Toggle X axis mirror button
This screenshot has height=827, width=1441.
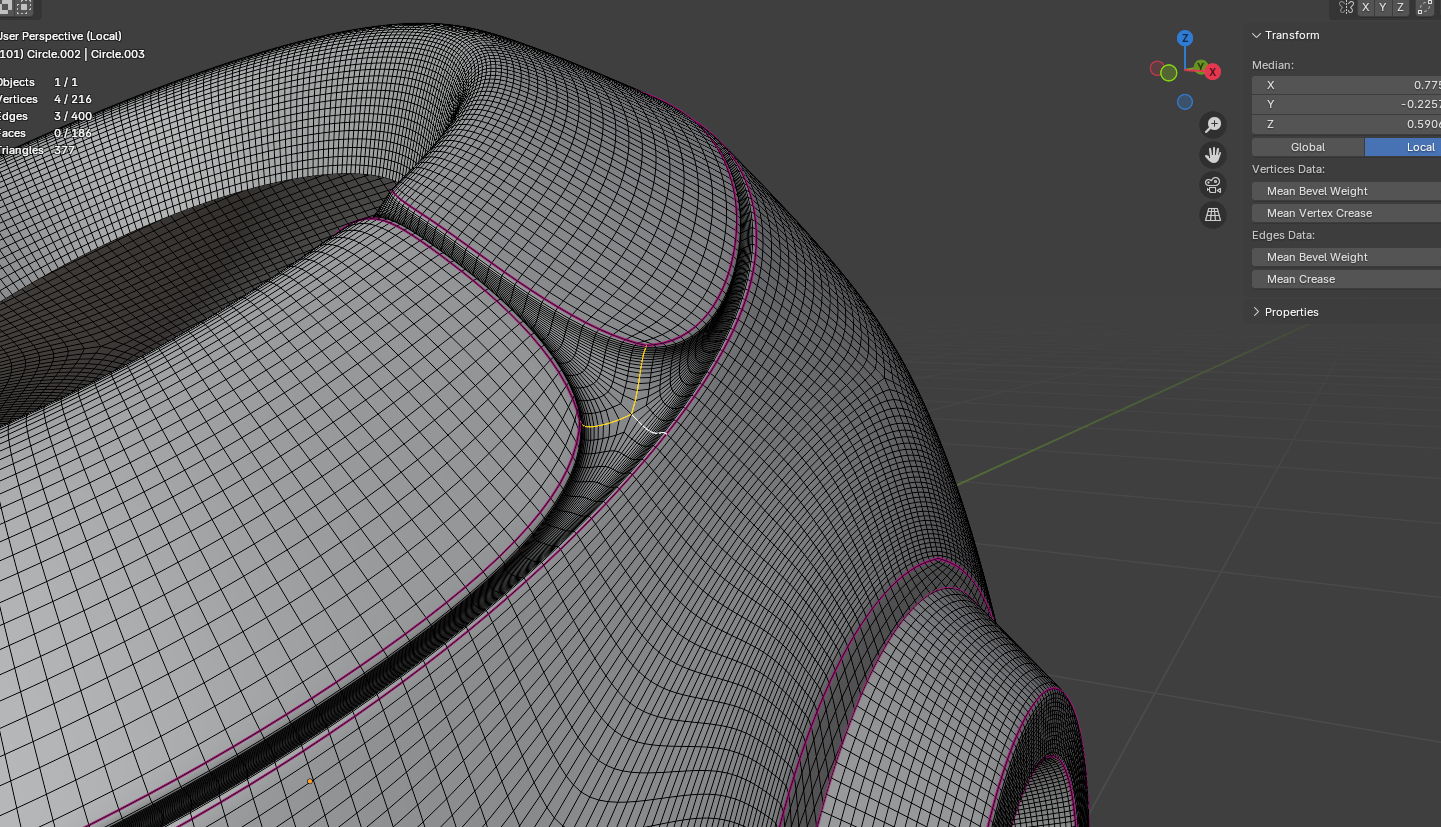pos(1366,7)
